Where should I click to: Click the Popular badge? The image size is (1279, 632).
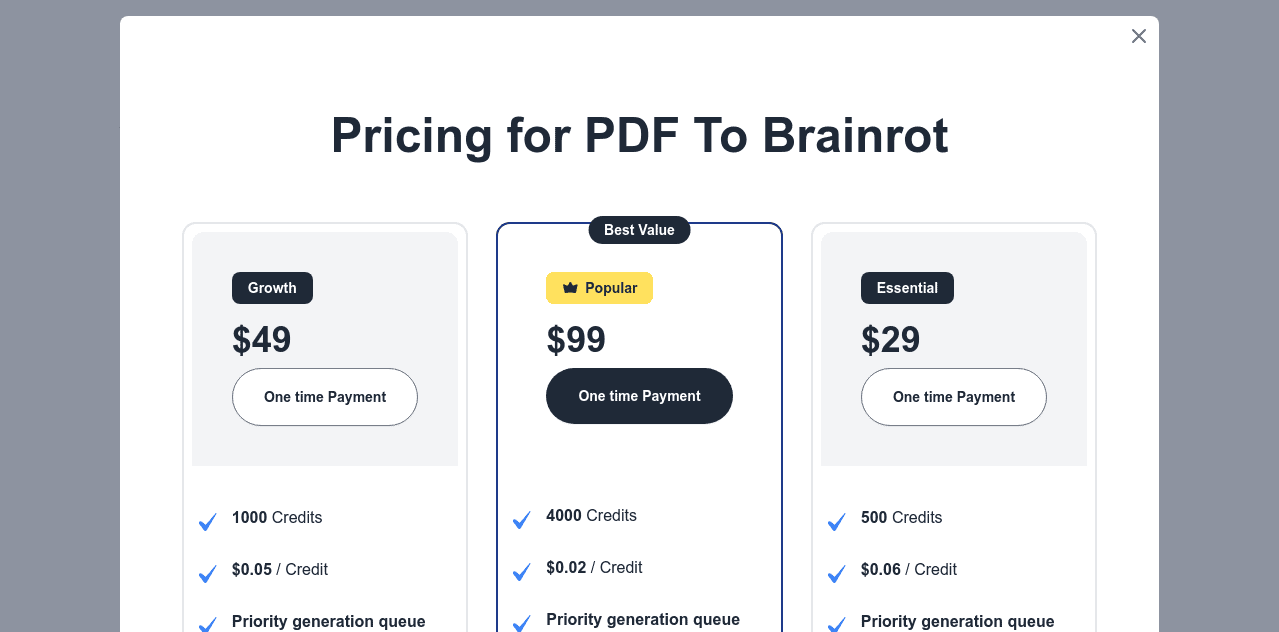coord(599,287)
